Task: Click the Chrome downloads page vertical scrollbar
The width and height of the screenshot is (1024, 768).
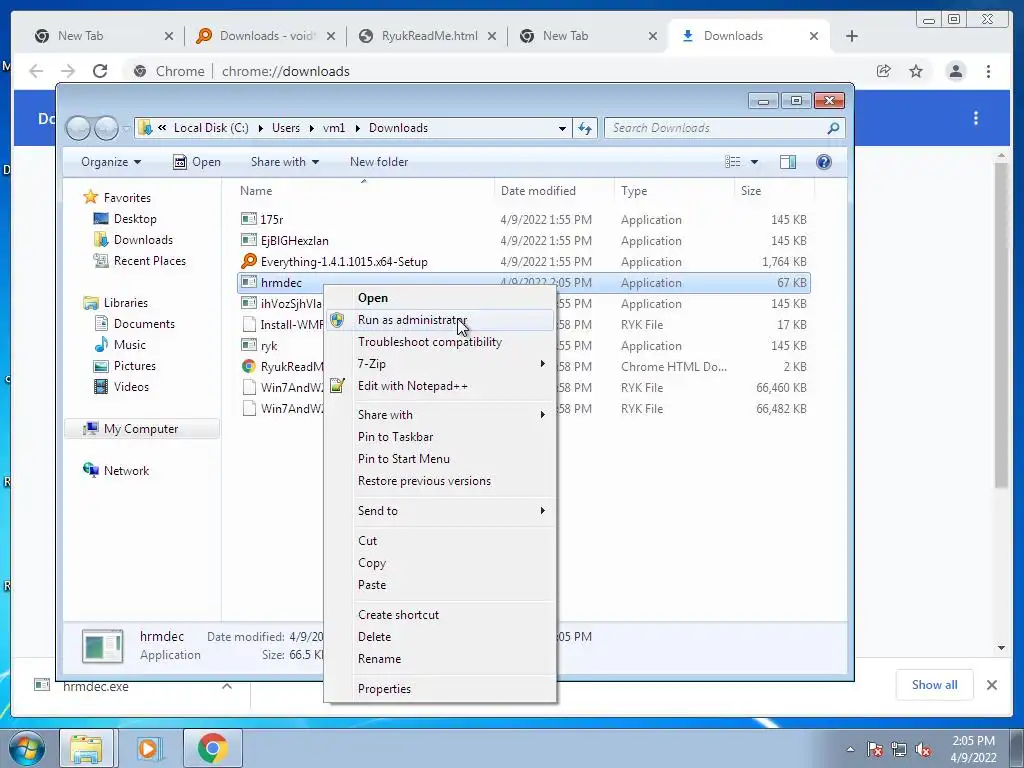Action: pyautogui.click(x=1001, y=325)
